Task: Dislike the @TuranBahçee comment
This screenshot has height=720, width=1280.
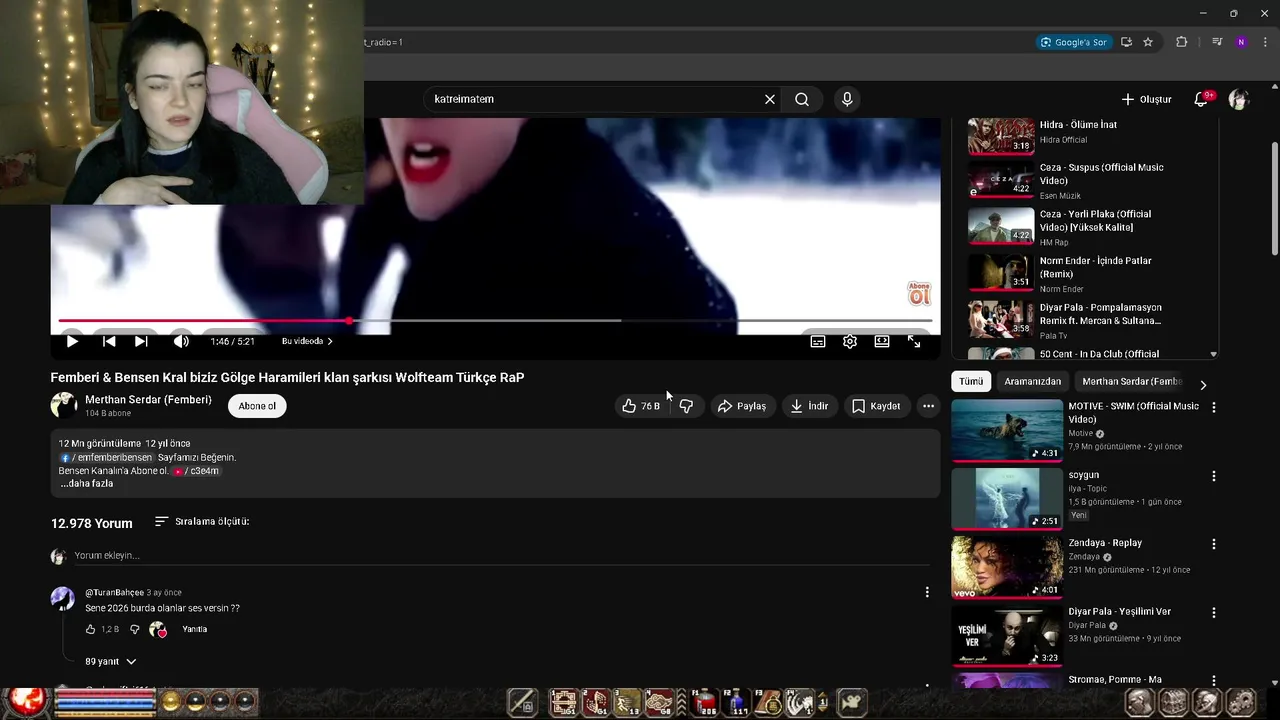Action: point(135,629)
